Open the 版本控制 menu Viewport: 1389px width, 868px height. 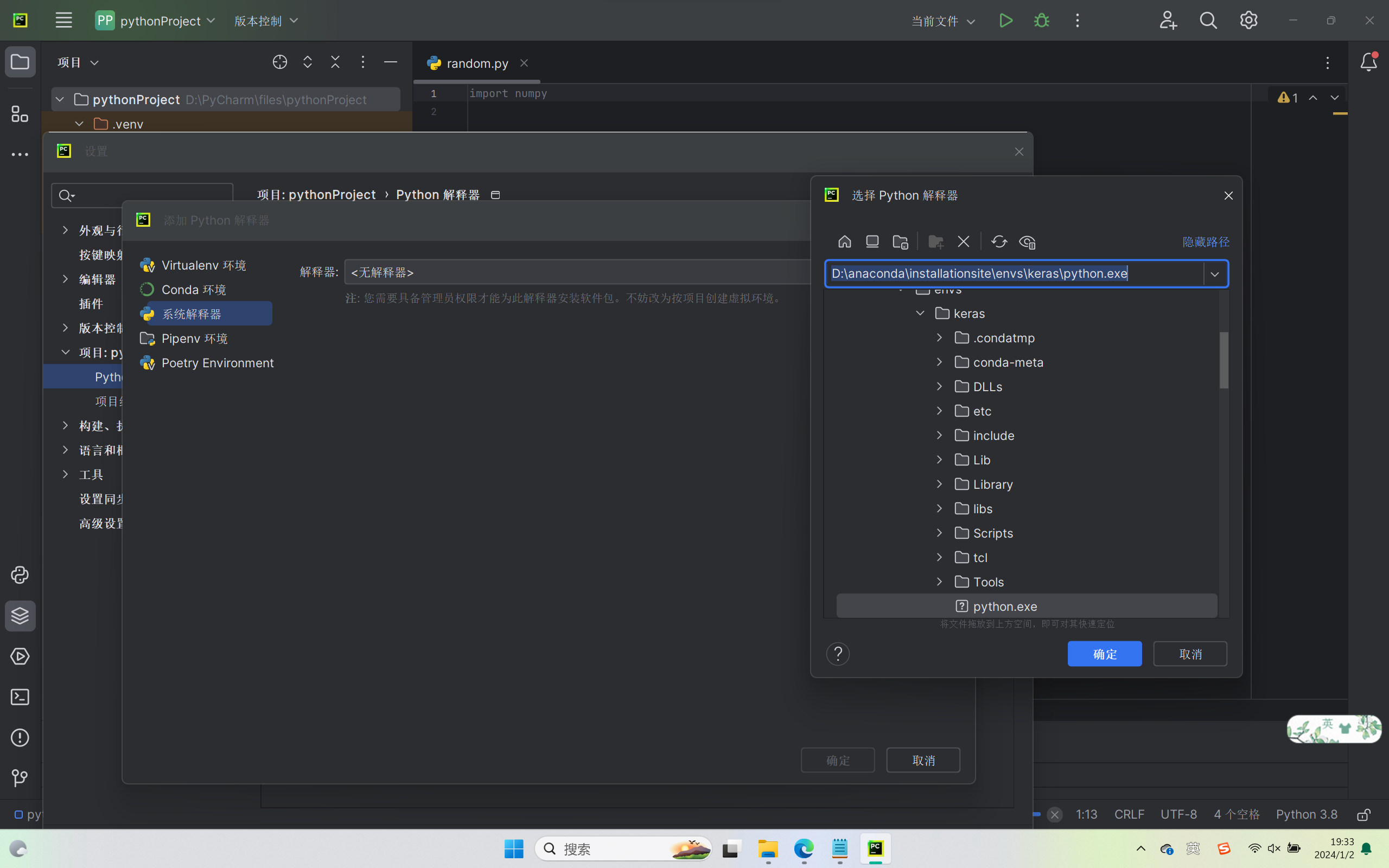[266, 21]
